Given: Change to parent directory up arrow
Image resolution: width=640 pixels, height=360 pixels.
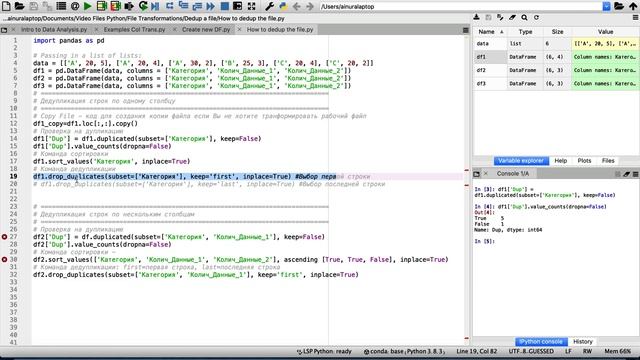Looking at the screenshot, I should (x=633, y=6).
